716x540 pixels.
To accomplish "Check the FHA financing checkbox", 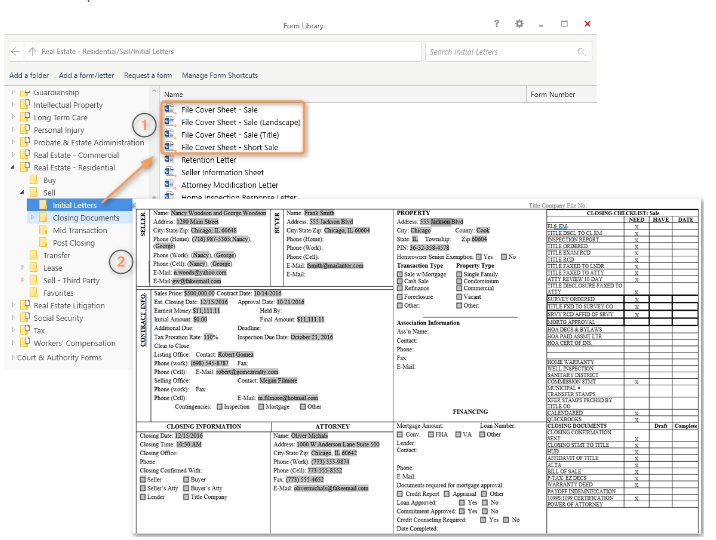I will pos(431,435).
